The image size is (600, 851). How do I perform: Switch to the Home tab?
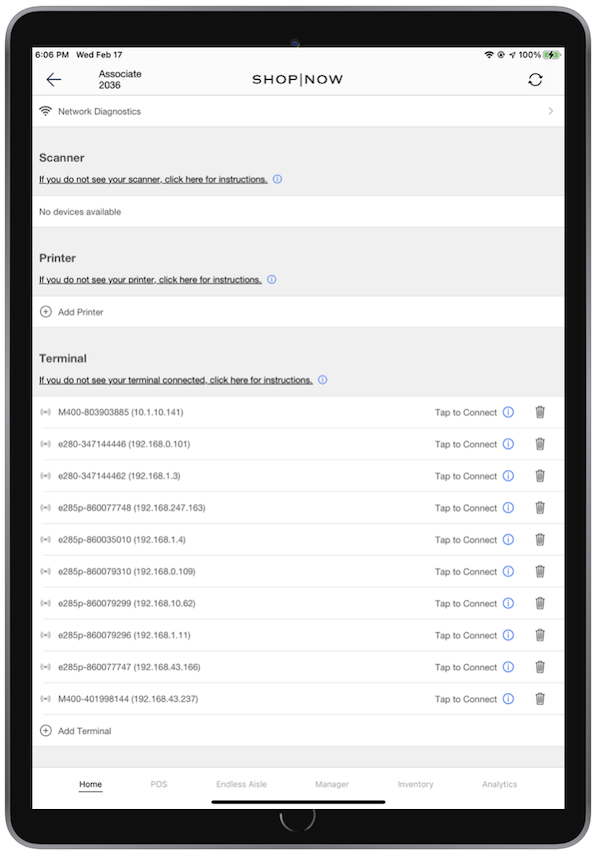tap(90, 784)
